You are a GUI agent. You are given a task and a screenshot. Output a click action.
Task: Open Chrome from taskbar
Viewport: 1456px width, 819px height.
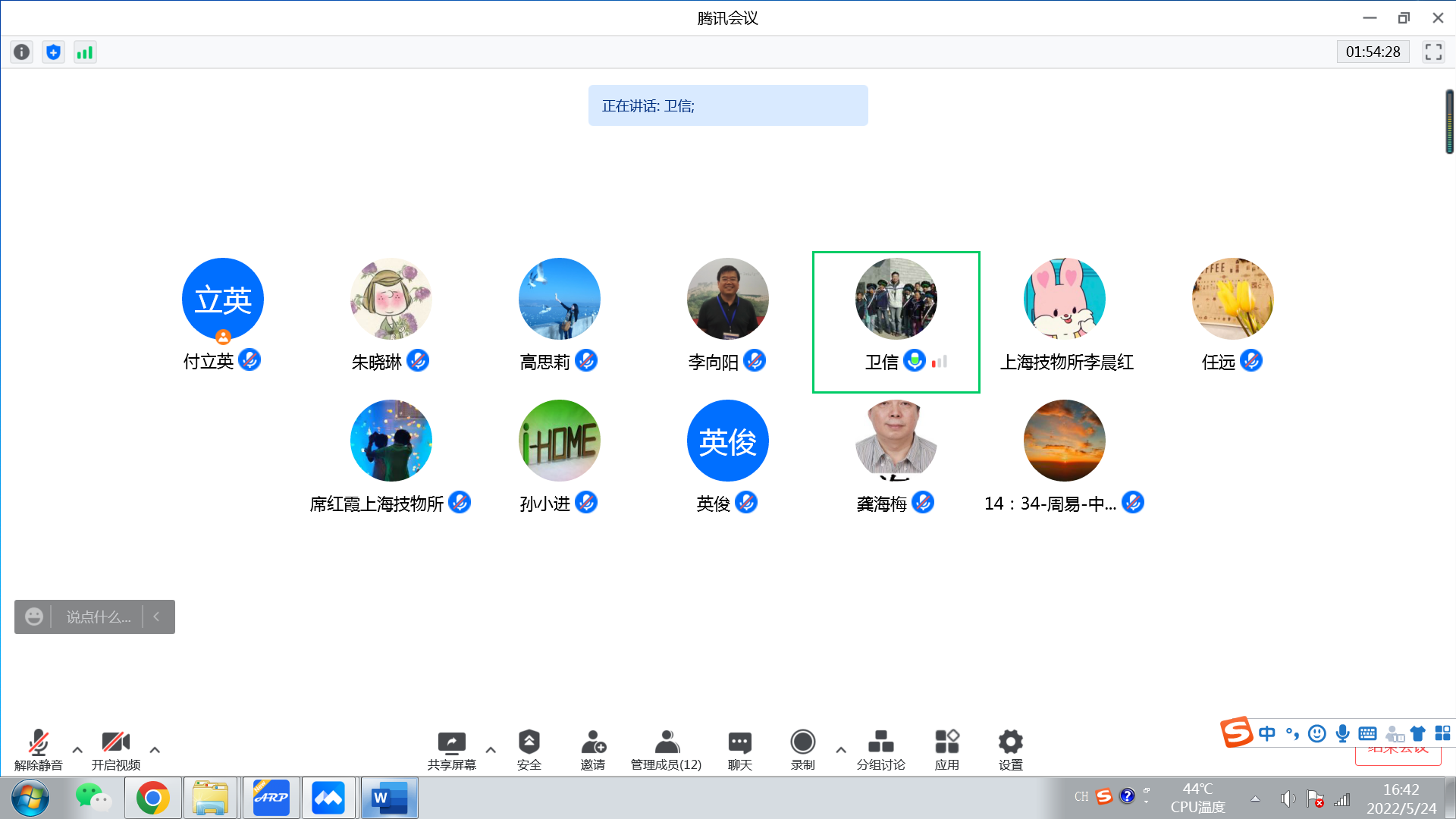[x=153, y=798]
